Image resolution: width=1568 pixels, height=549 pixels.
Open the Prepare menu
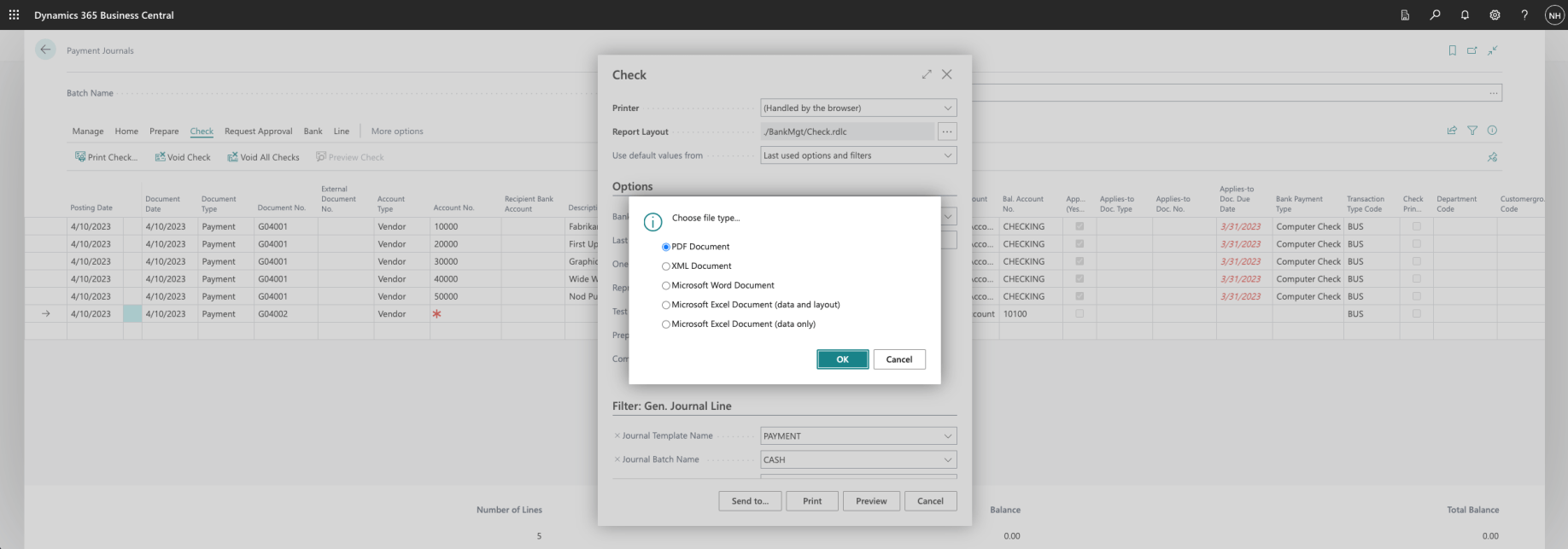(164, 131)
